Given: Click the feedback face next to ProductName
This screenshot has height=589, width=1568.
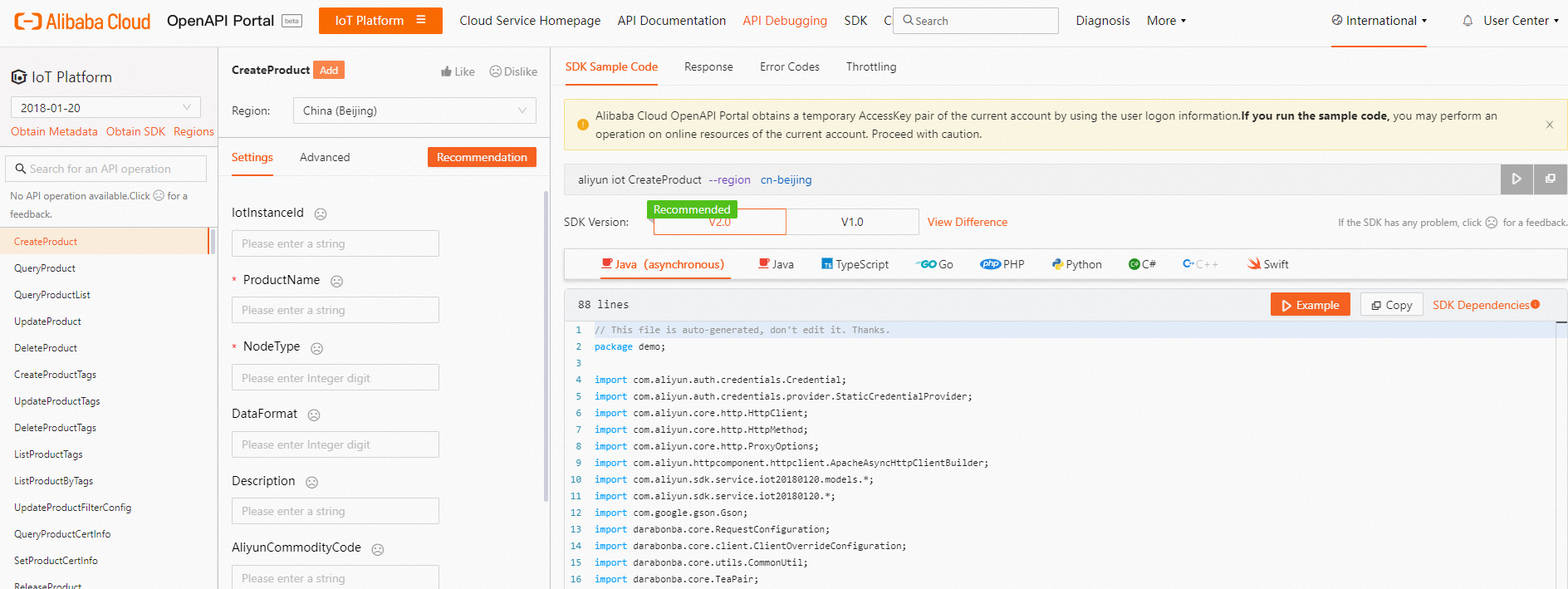Looking at the screenshot, I should [336, 282].
